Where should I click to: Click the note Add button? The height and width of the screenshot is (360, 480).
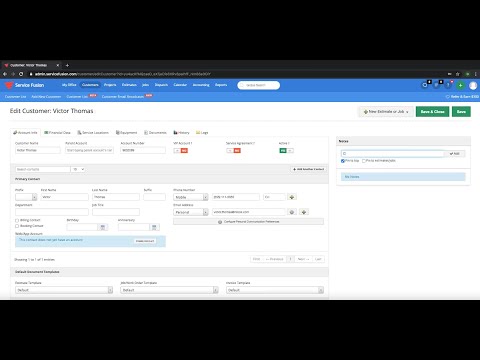tap(455, 154)
